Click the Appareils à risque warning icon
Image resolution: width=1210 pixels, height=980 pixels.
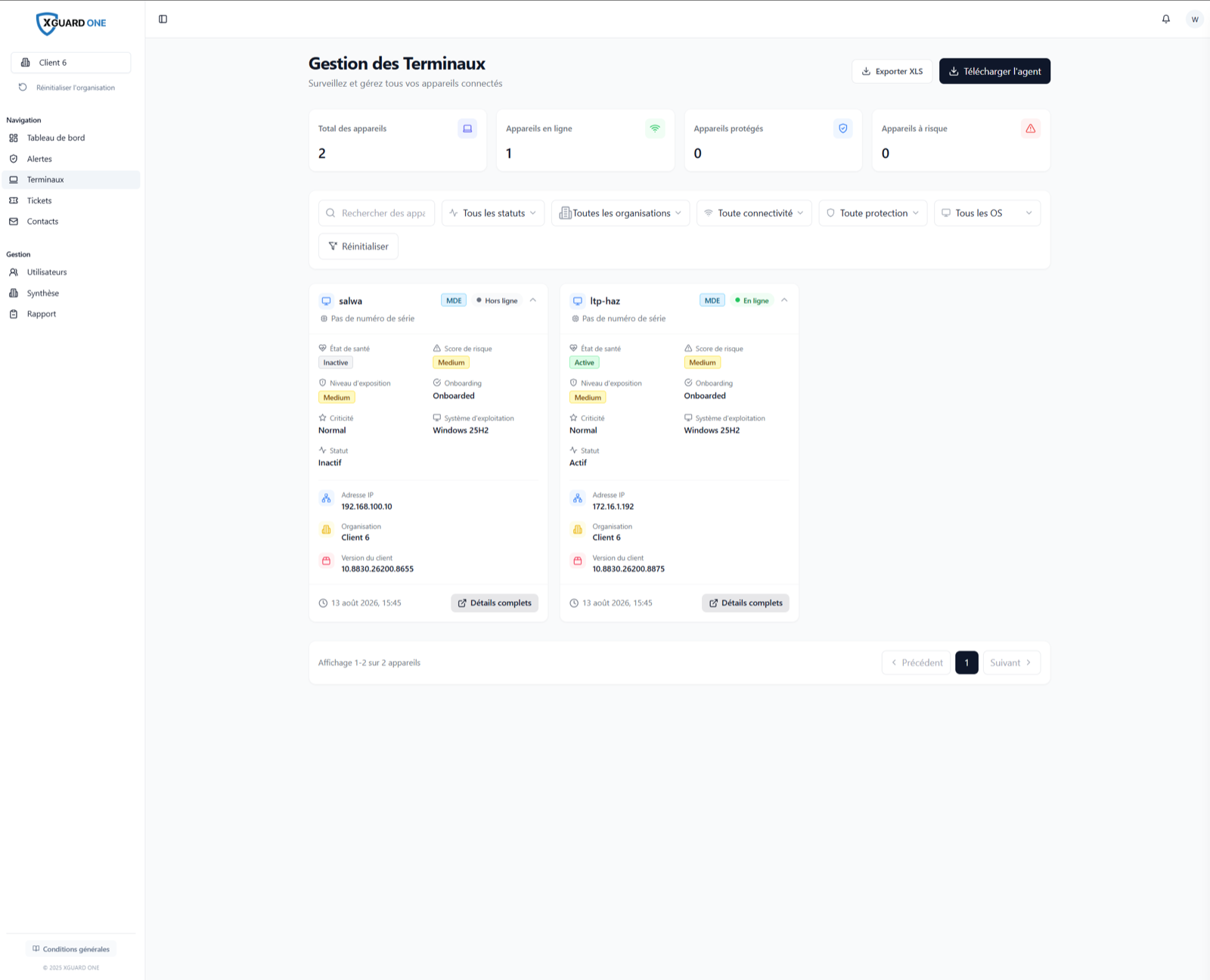[x=1031, y=129]
